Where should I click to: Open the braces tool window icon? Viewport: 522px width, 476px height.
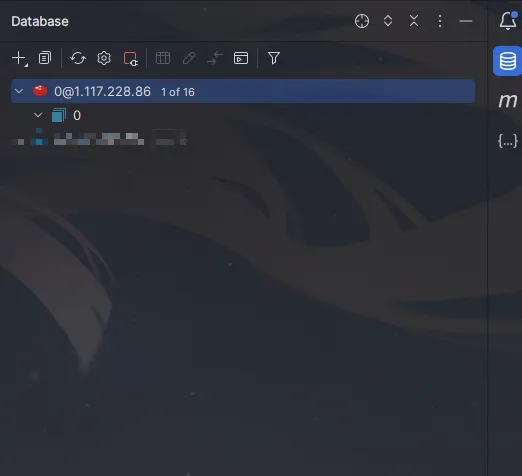[508, 140]
